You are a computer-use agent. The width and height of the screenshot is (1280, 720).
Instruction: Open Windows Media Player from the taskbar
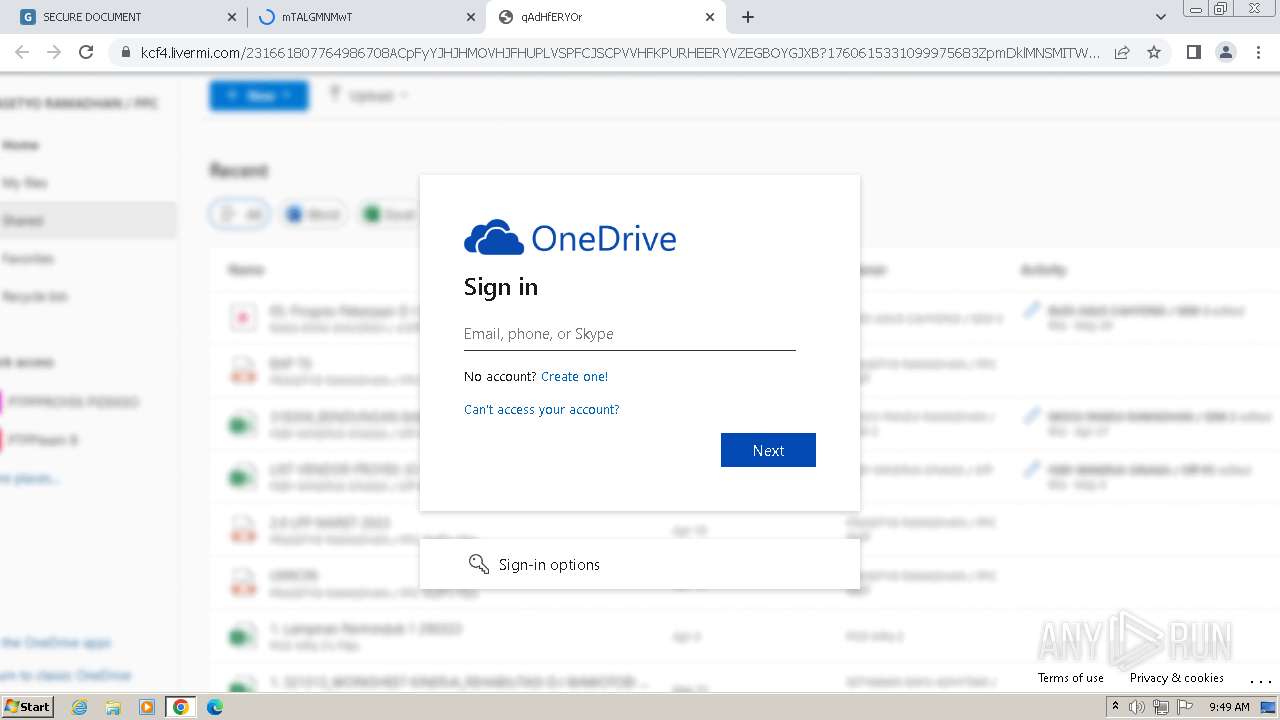[147, 707]
